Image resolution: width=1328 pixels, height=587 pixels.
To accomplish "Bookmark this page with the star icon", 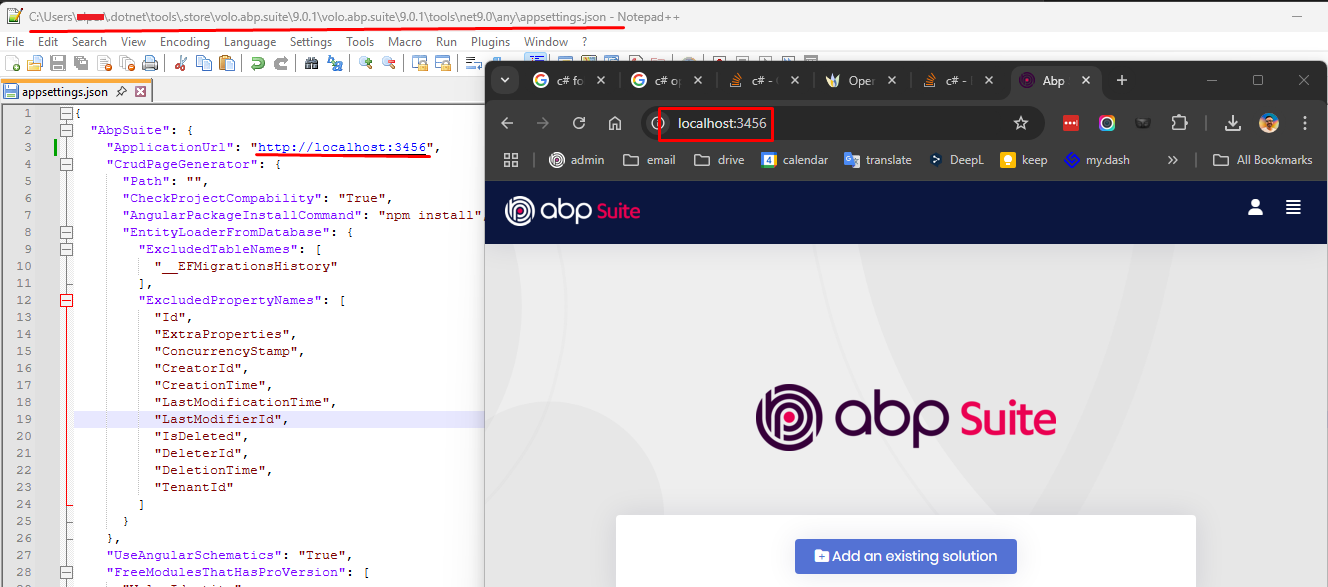I will click(x=1021, y=123).
